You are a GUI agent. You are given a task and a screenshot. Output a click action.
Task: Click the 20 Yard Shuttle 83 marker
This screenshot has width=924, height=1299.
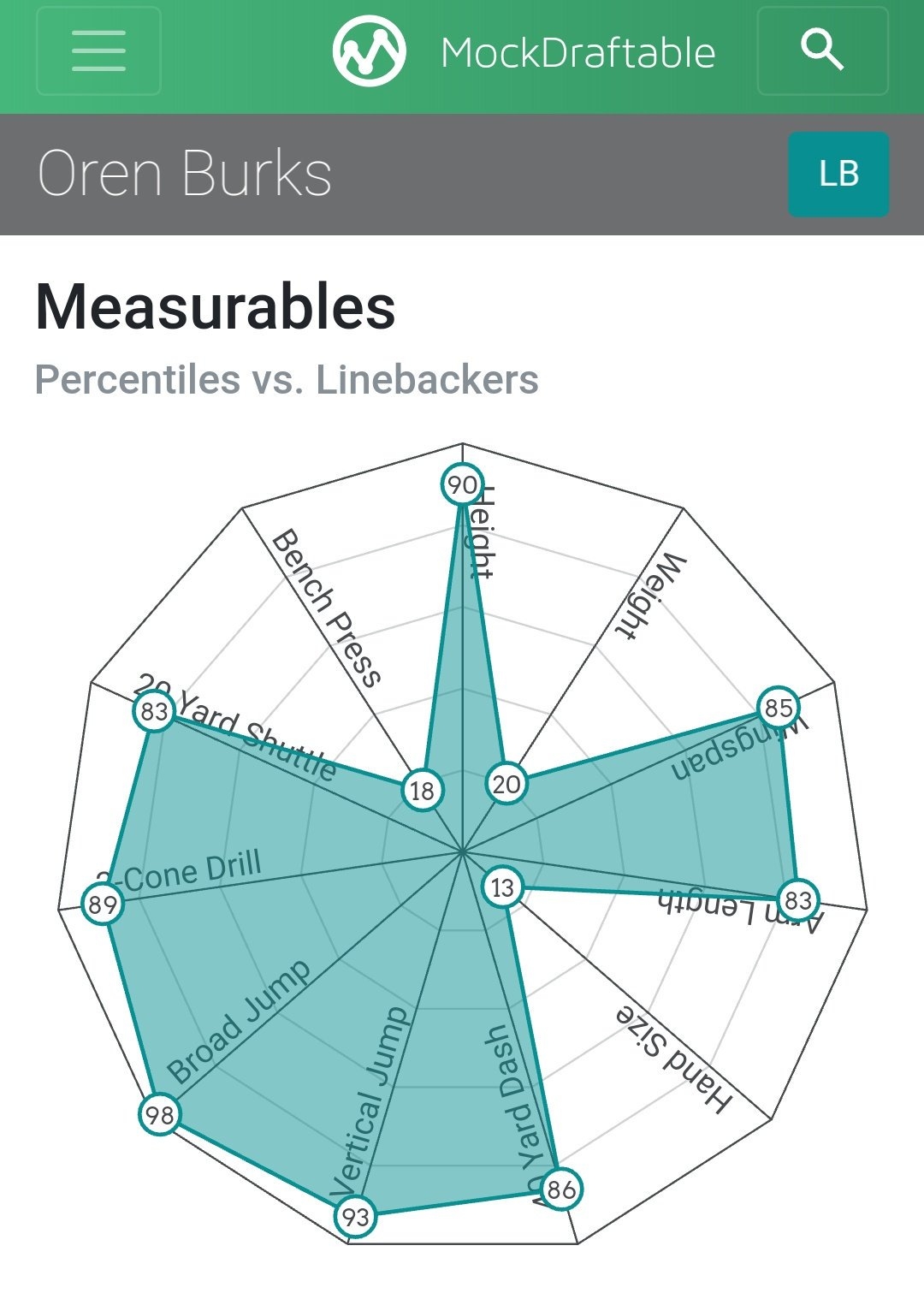(155, 711)
